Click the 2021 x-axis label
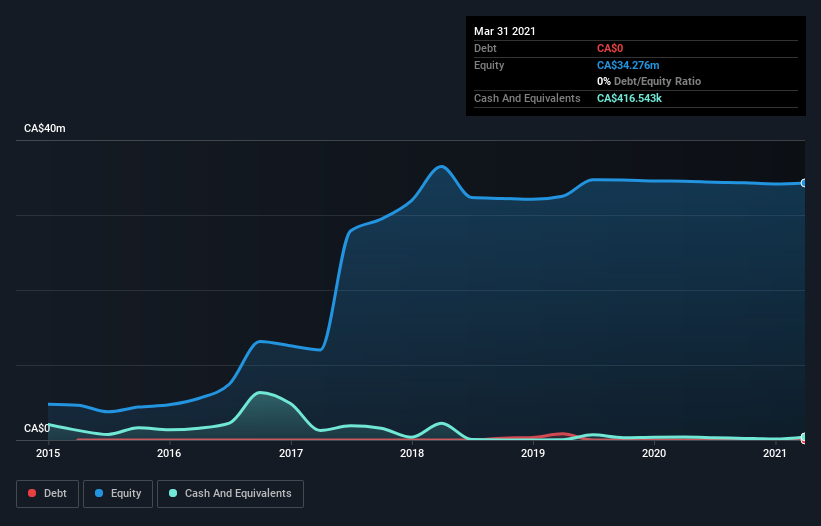Viewport: 821px width, 526px height. click(775, 453)
